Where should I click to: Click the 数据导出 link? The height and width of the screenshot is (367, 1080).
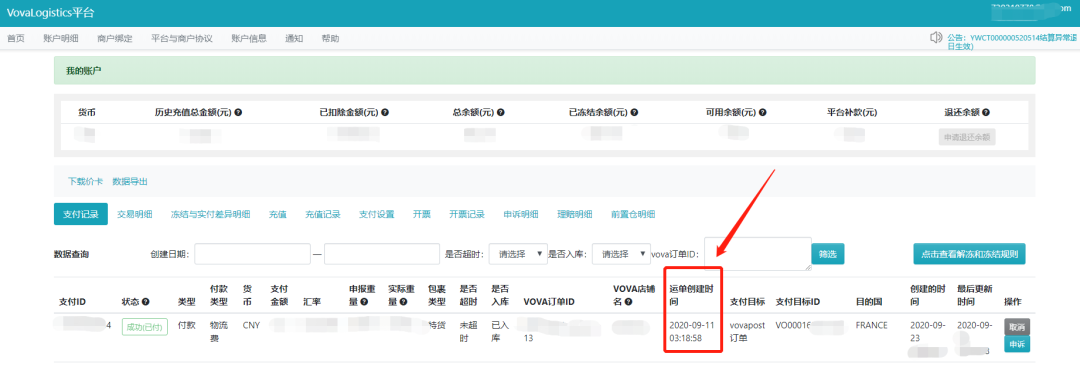[130, 182]
